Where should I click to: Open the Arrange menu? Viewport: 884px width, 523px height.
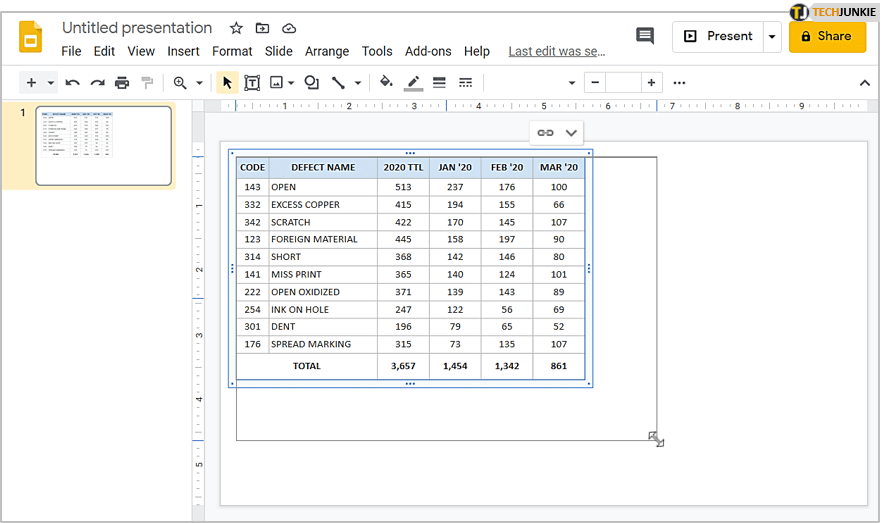click(327, 51)
